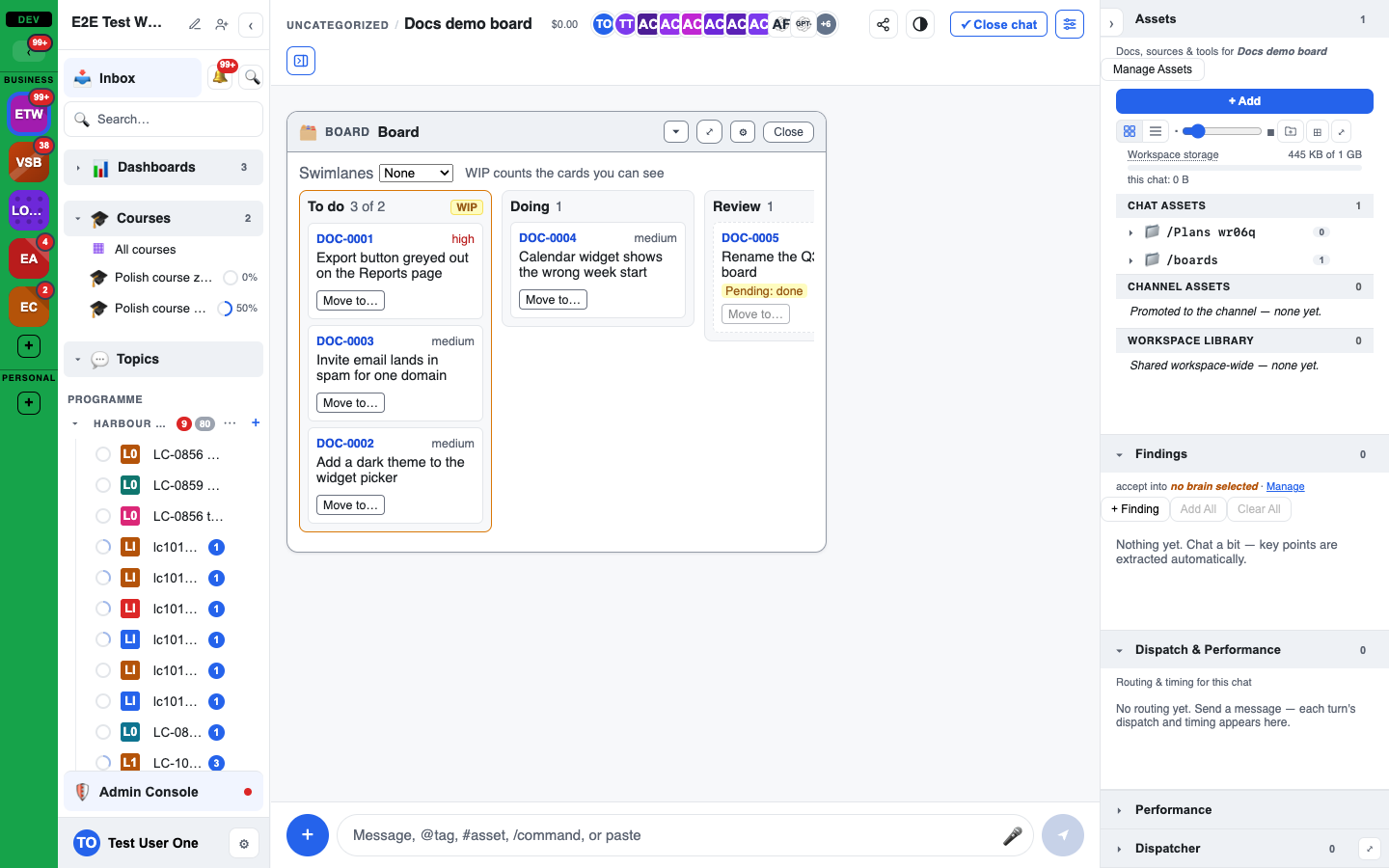The height and width of the screenshot is (868, 1389).
Task: Toggle the contrast theme icon
Action: (x=920, y=24)
